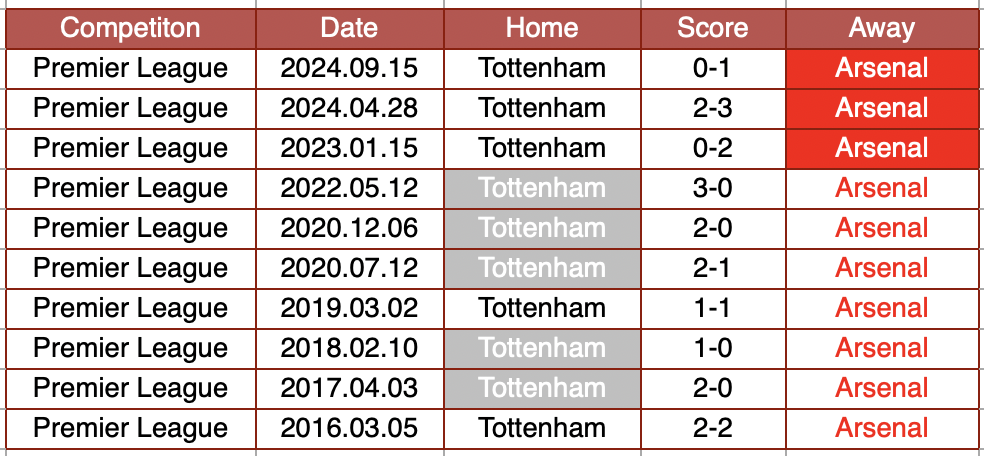Viewport: 984px width, 456px height.
Task: Select the Premier League cell for 2024.04.28
Action: point(130,108)
